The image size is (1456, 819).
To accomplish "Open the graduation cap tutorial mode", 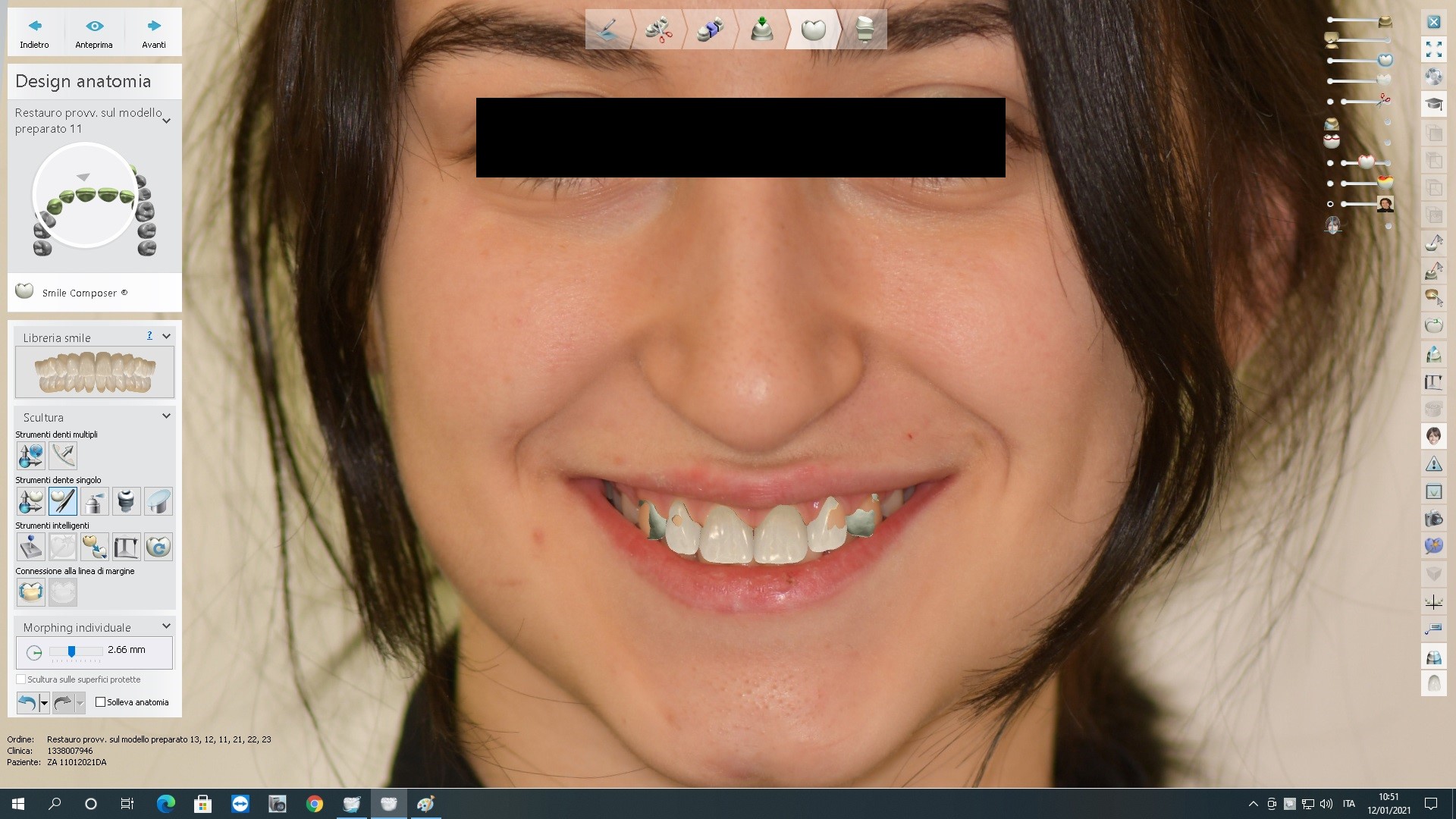I will tap(1433, 104).
